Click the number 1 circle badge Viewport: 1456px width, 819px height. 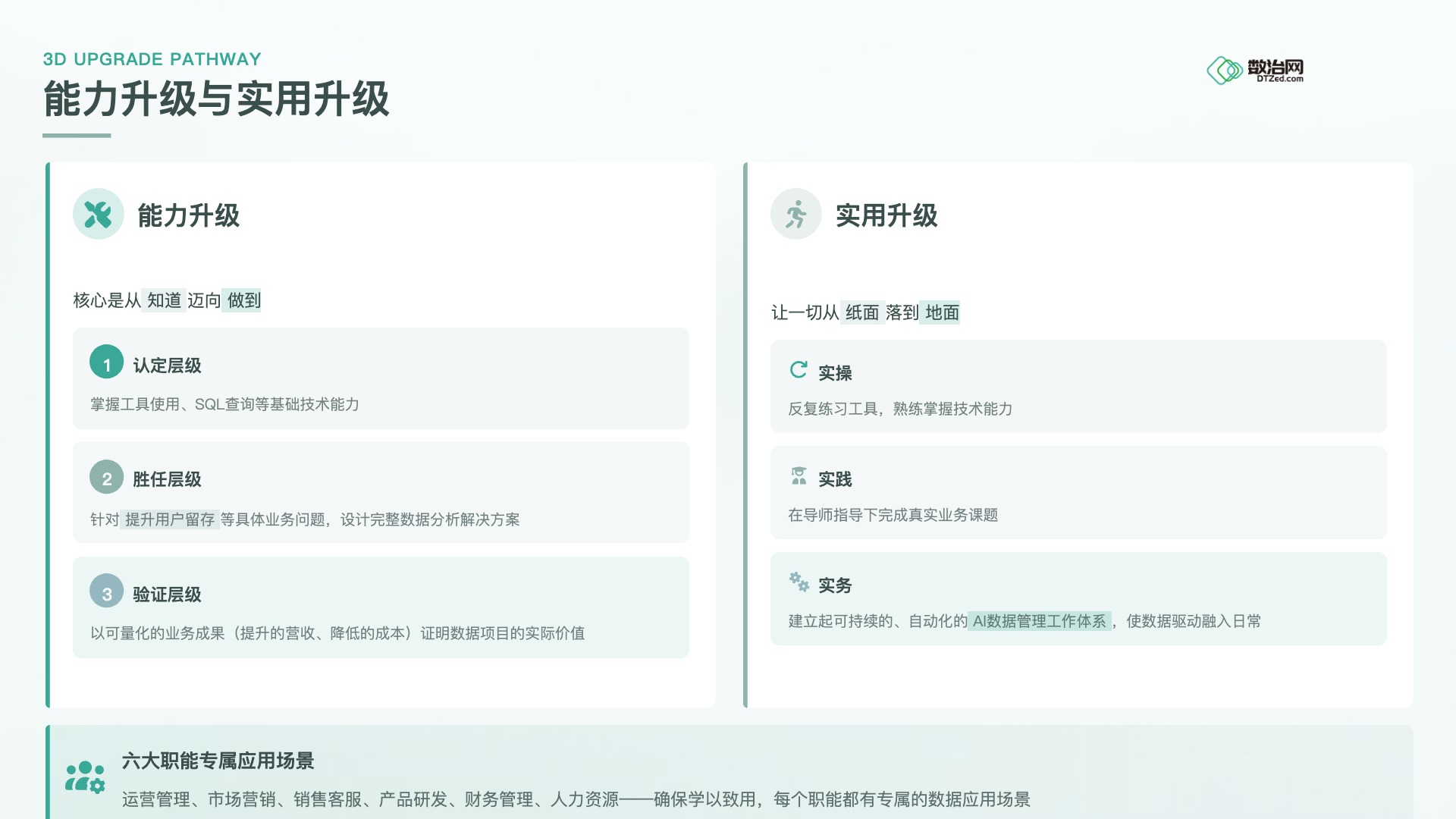[106, 364]
